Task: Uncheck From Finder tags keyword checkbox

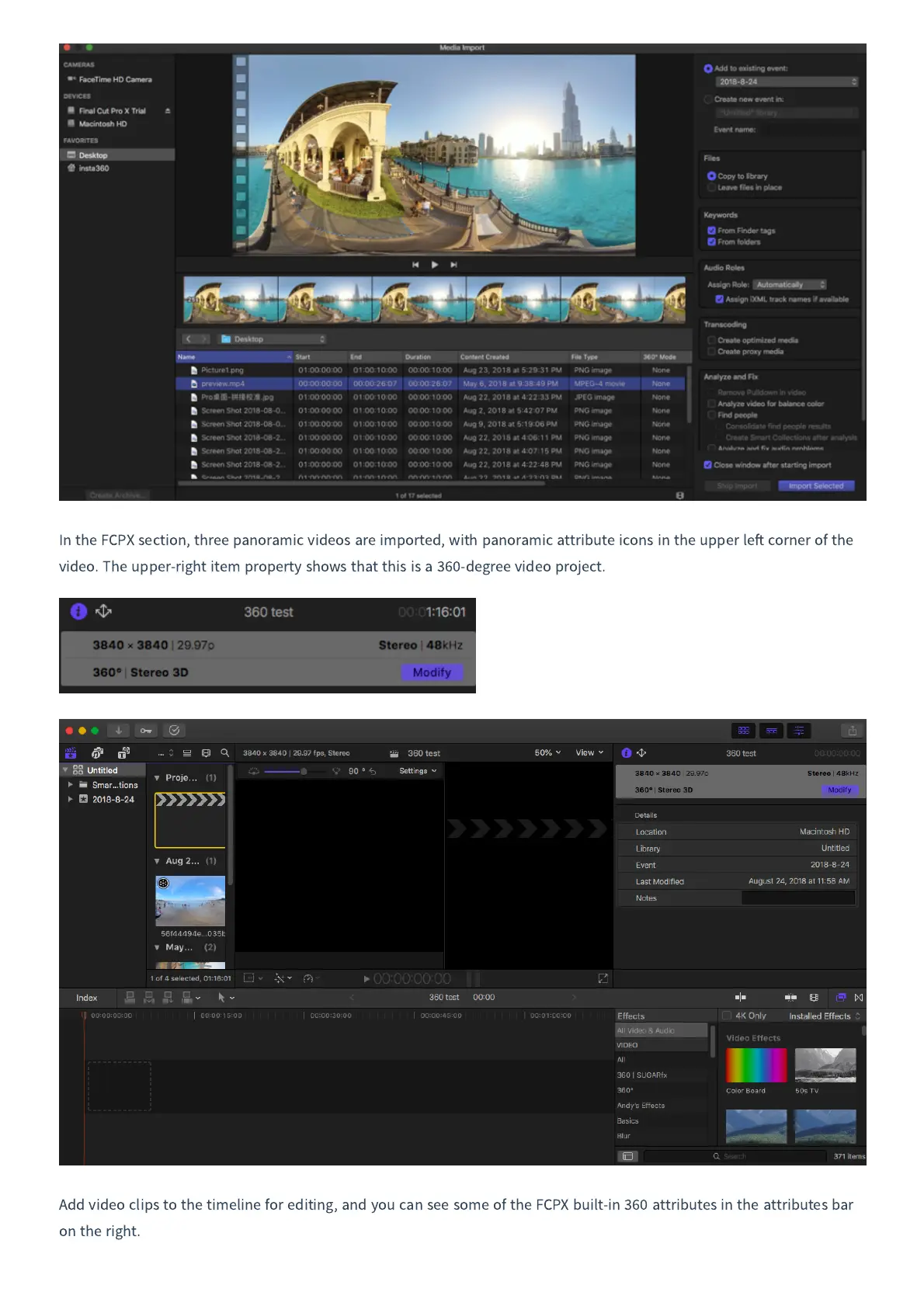Action: pos(711,231)
